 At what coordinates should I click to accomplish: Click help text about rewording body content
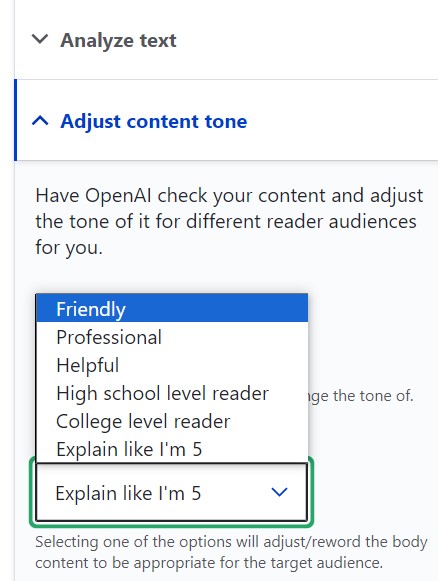(x=231, y=552)
